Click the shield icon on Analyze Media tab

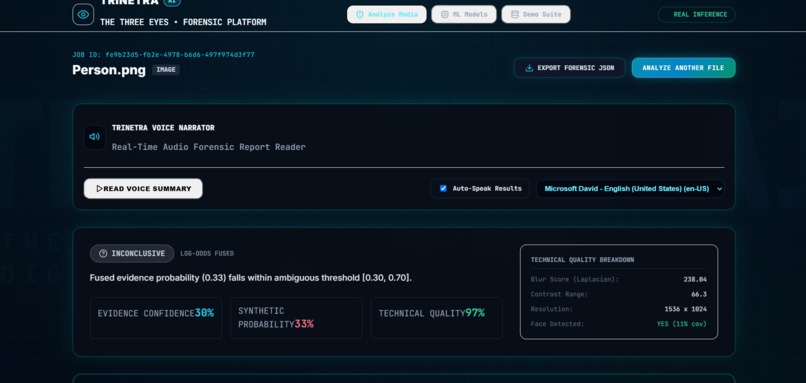[x=360, y=14]
